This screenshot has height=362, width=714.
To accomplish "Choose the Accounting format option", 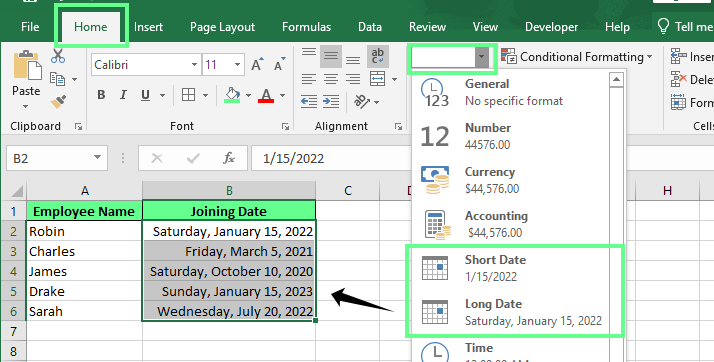I will click(x=510, y=224).
